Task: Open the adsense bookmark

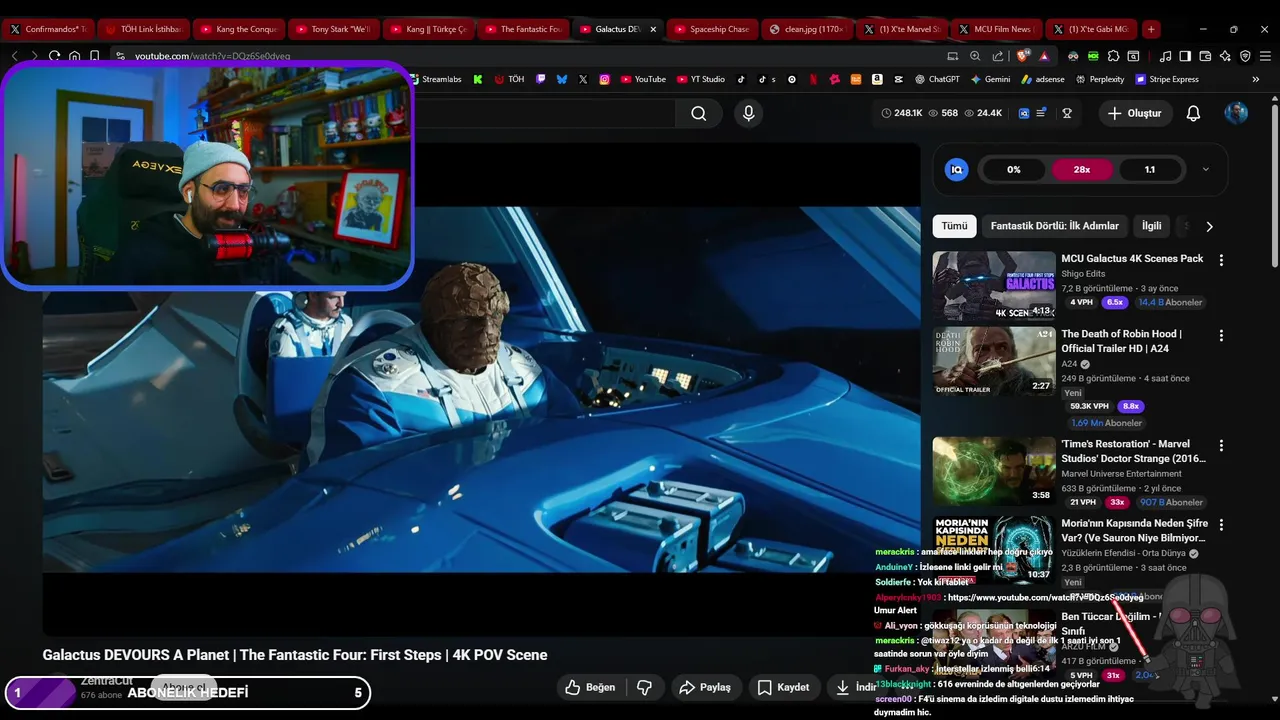Action: click(x=1043, y=79)
